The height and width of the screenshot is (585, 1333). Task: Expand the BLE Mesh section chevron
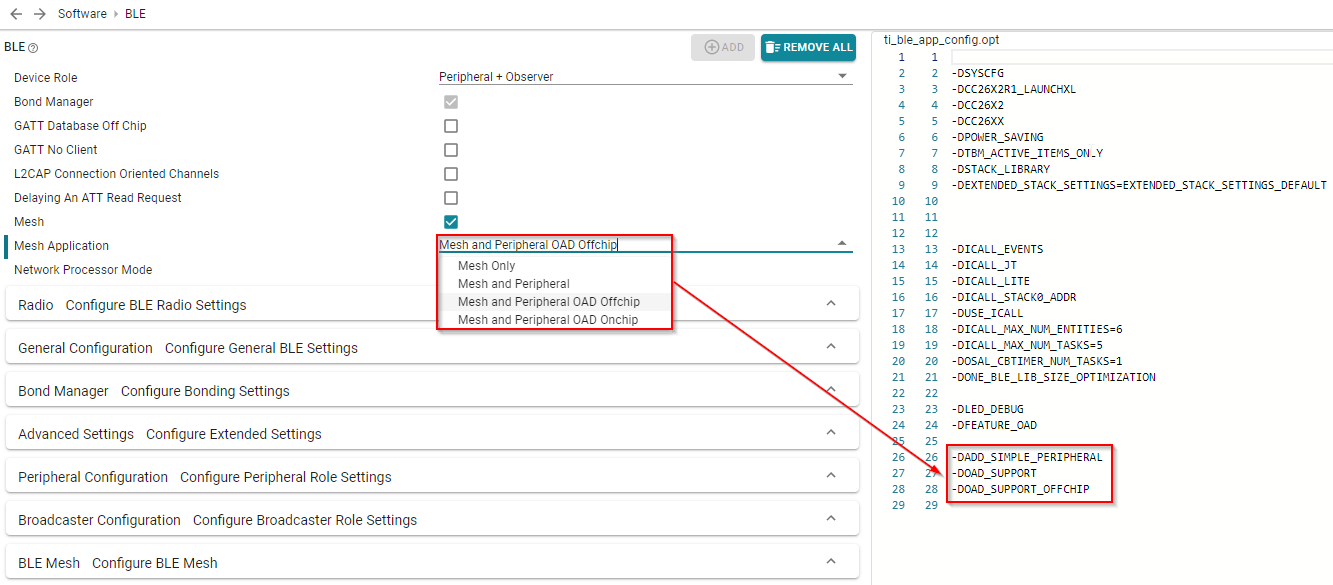coord(830,562)
